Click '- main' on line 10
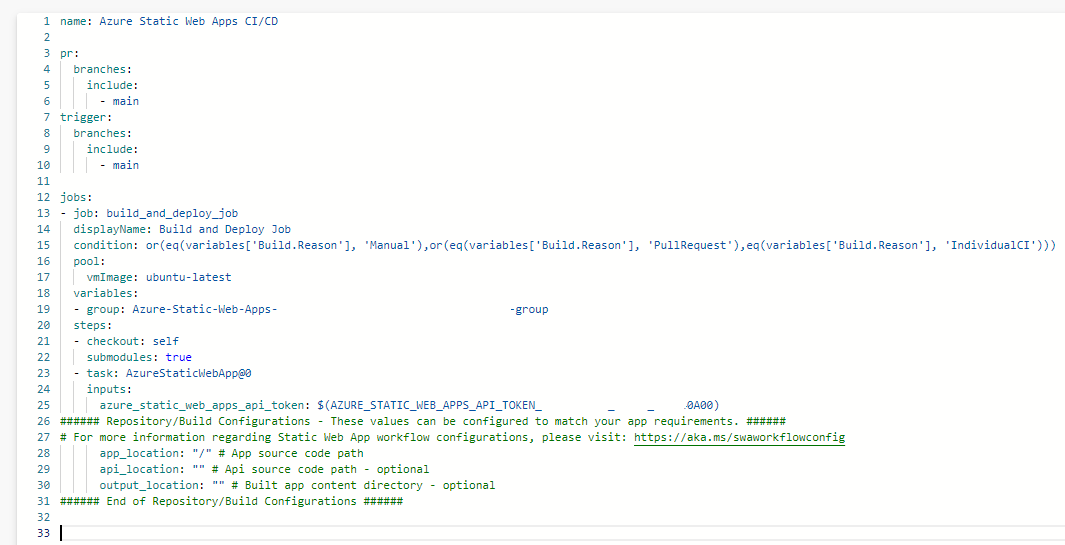1065x545 pixels. (119, 165)
